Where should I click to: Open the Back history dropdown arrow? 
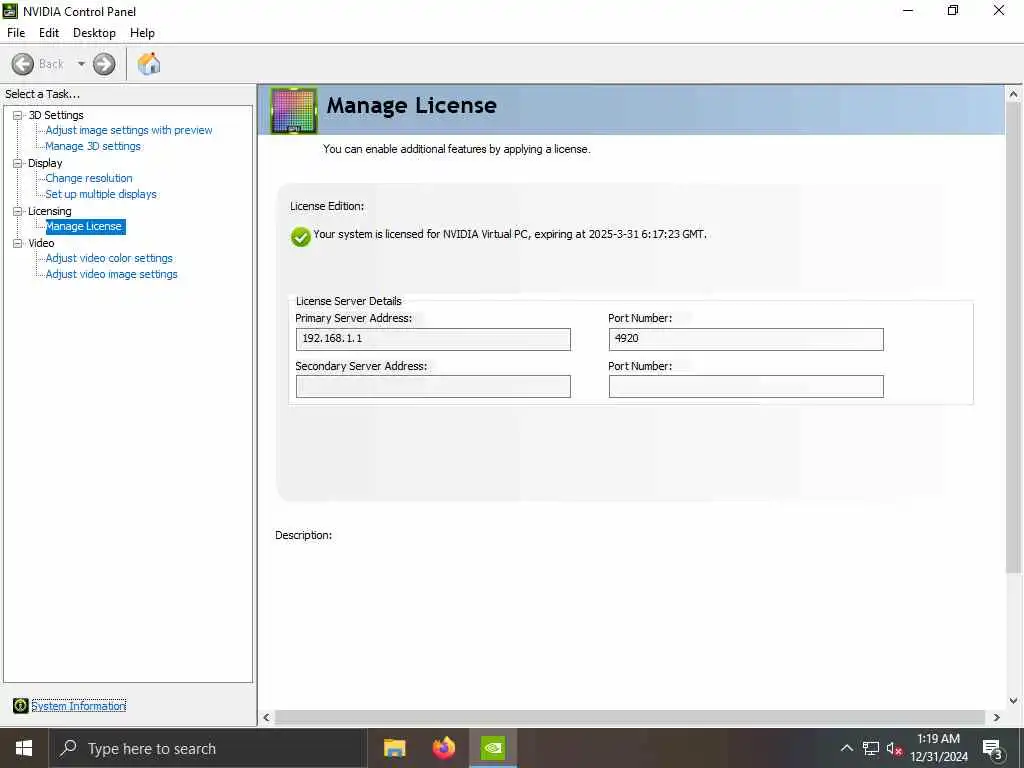(x=81, y=64)
